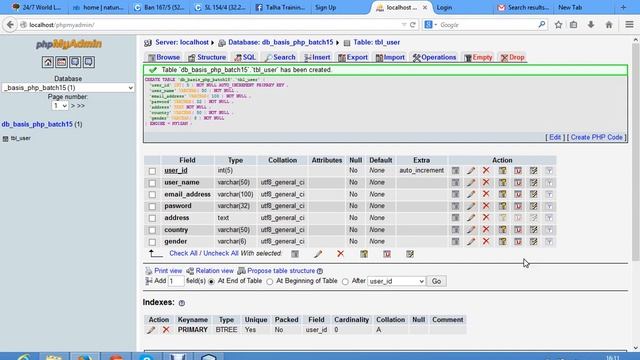Image resolution: width=640 pixels, height=360 pixels.
Task: Open search engine selector dropdown in search bar
Action: click(x=430, y=25)
